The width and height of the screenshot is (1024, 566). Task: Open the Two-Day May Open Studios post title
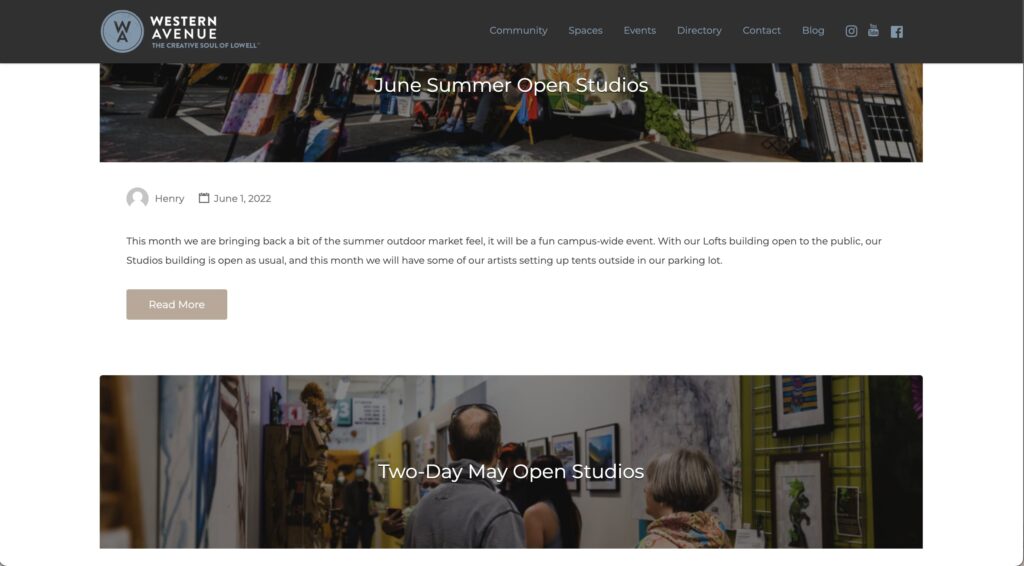click(x=511, y=471)
